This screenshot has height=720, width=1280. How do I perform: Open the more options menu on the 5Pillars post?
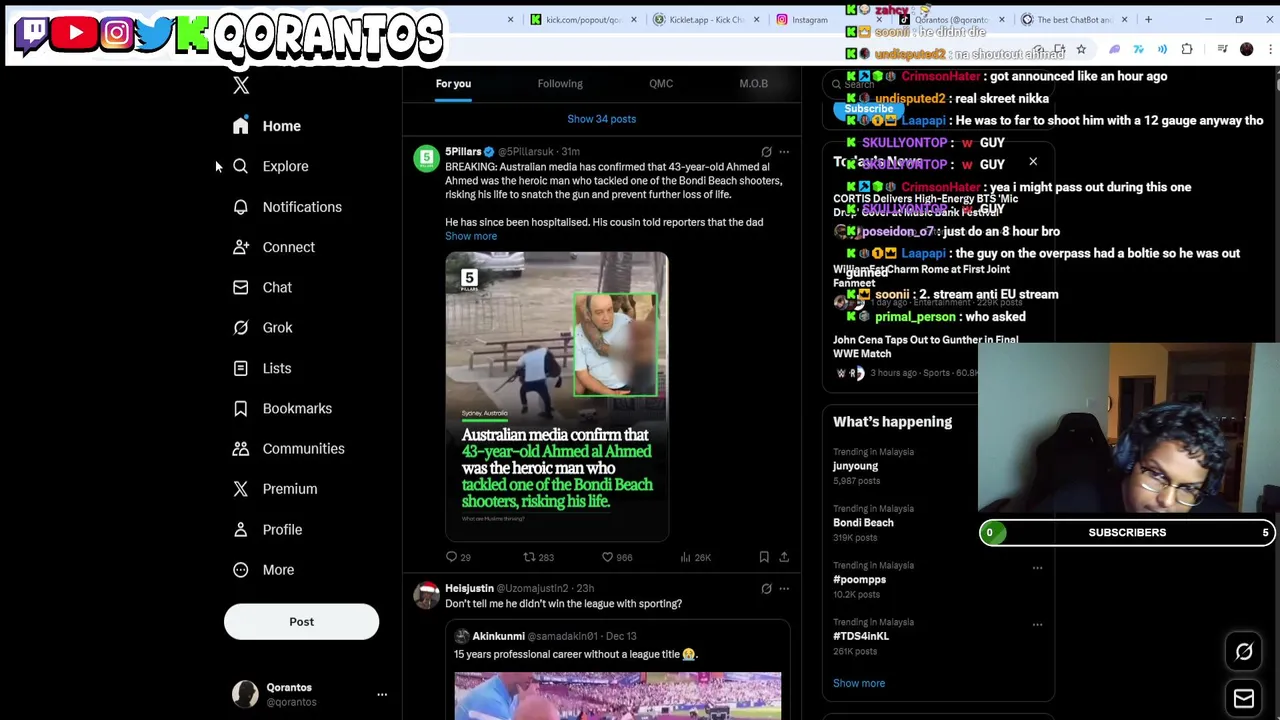click(784, 152)
